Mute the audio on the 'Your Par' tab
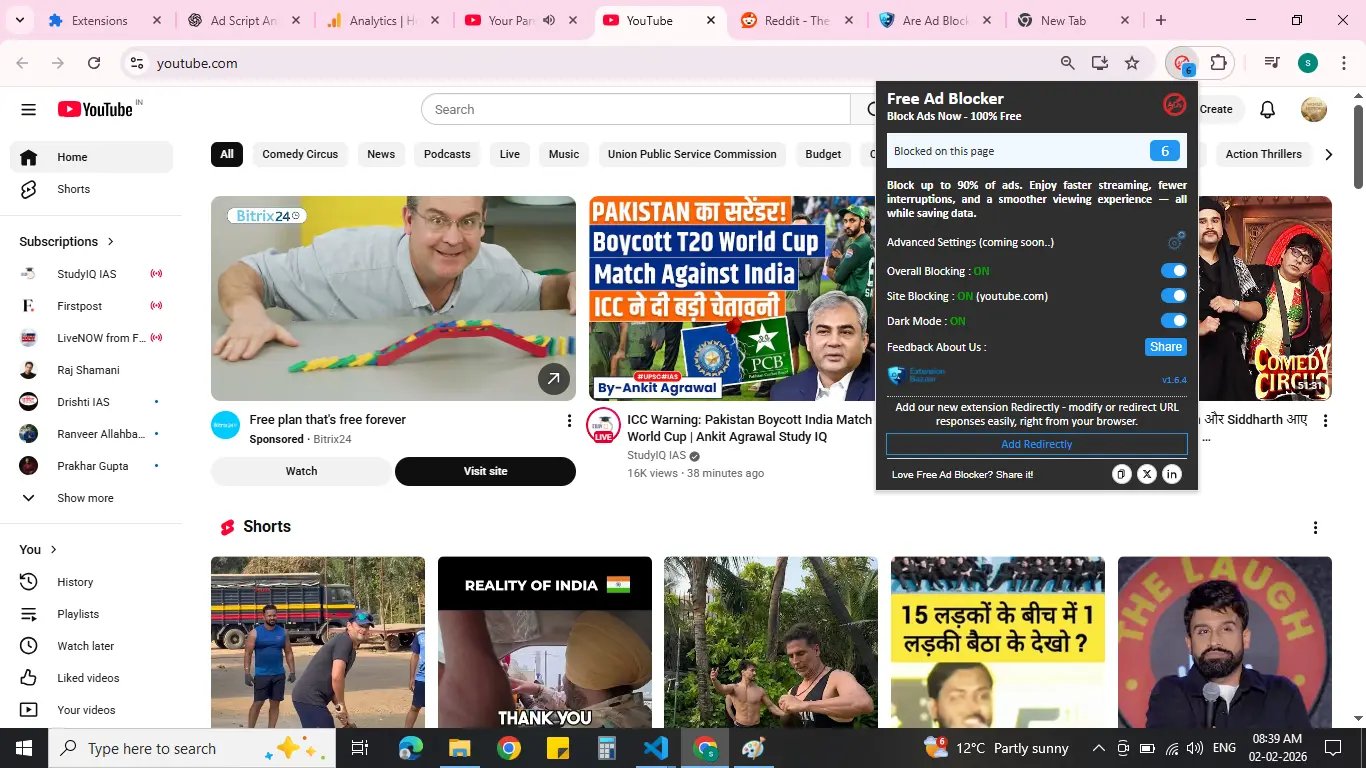The width and height of the screenshot is (1366, 768). point(549,20)
